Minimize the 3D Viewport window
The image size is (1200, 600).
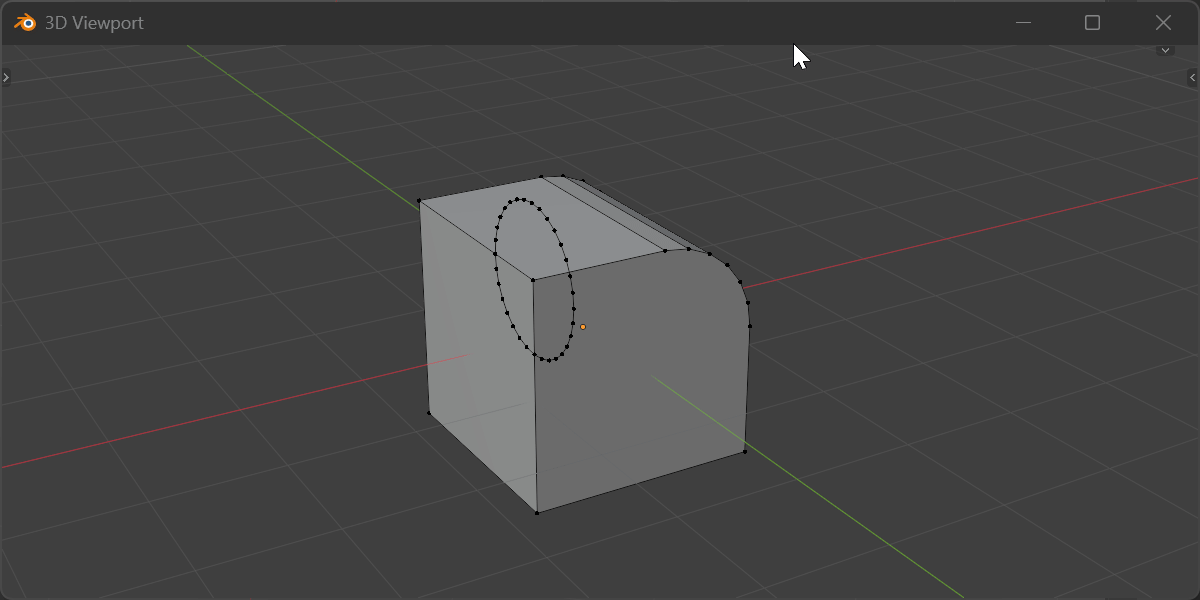tap(1023, 22)
